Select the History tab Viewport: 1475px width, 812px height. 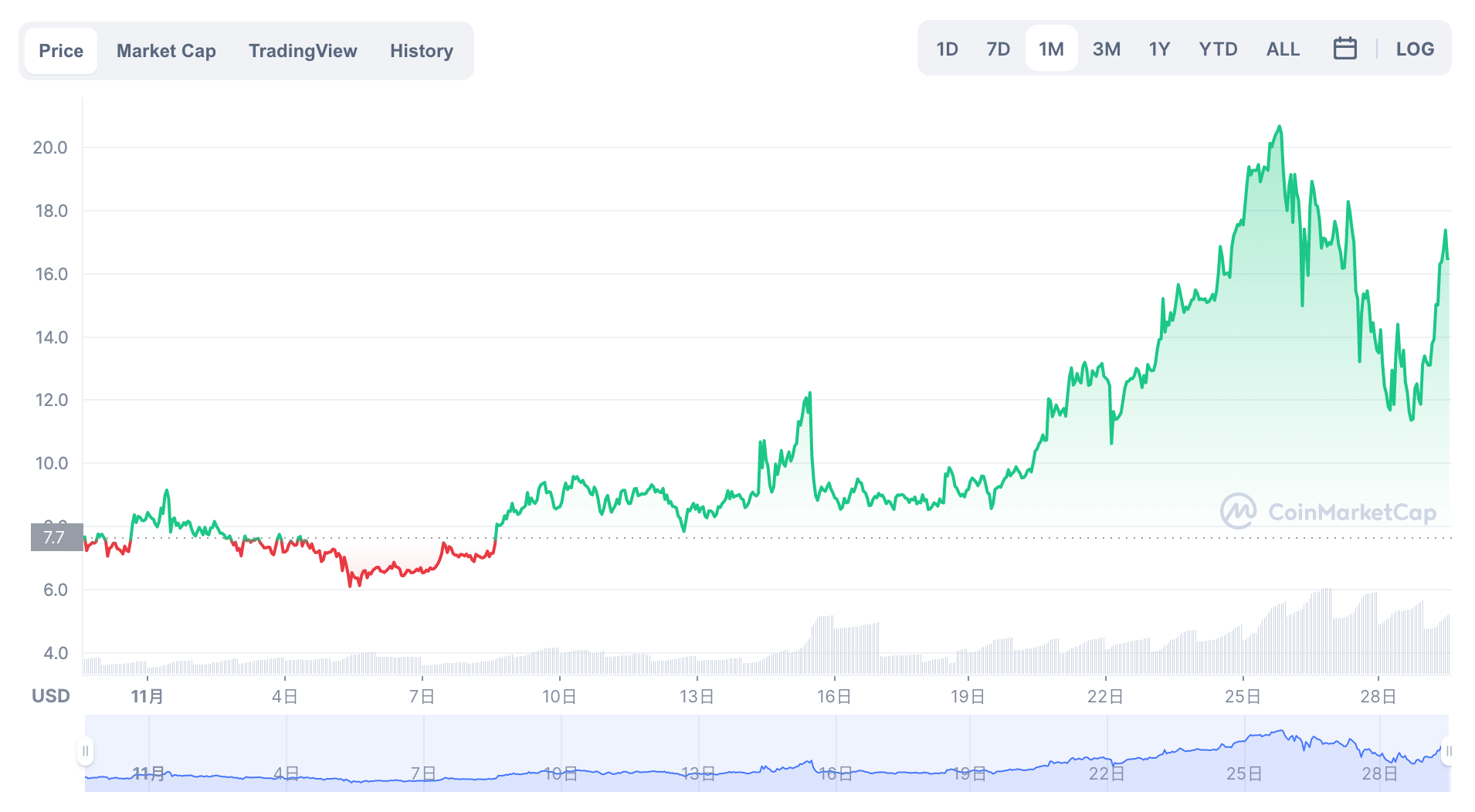[x=421, y=51]
